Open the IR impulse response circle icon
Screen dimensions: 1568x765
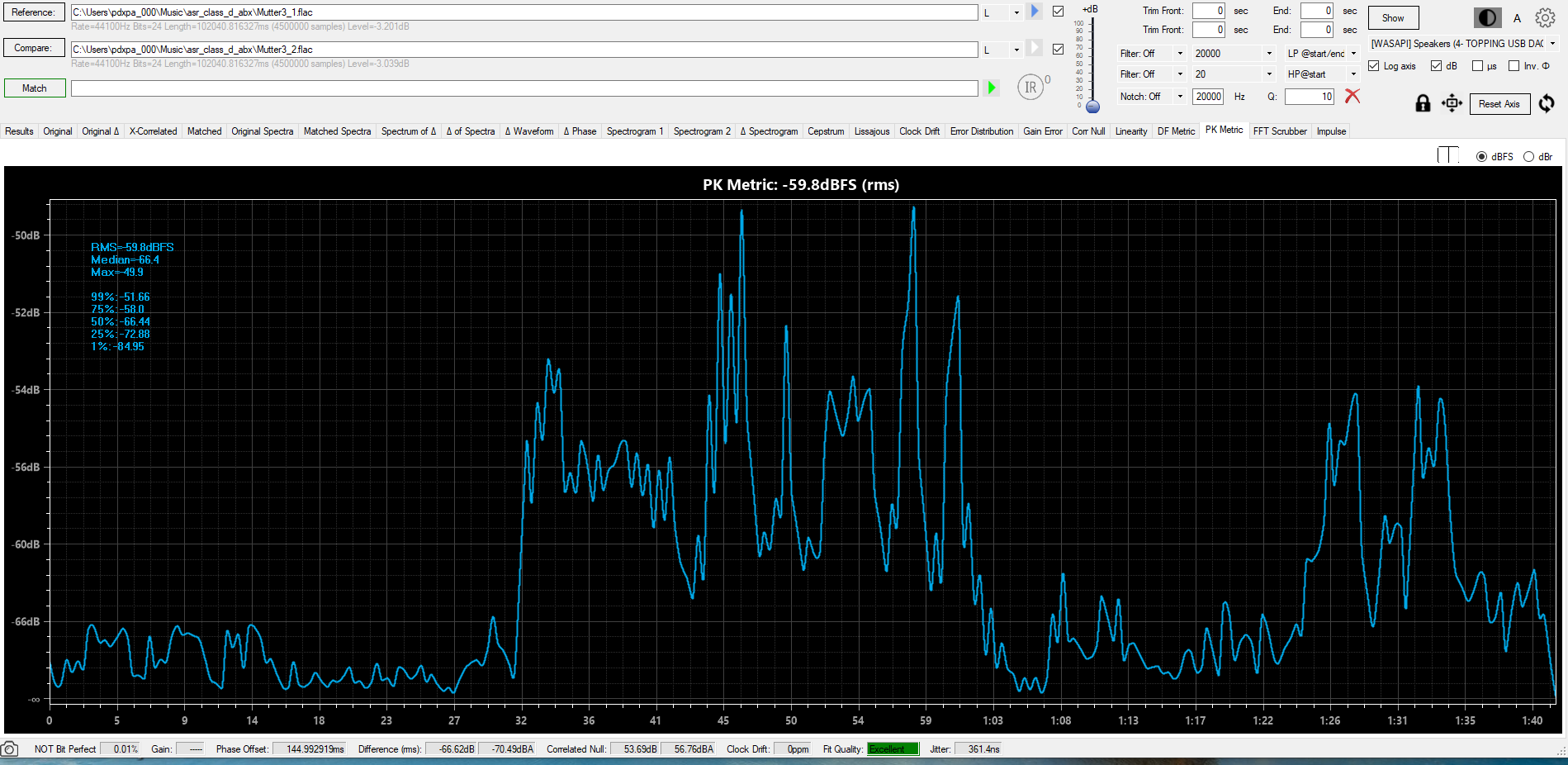pyautogui.click(x=1031, y=87)
